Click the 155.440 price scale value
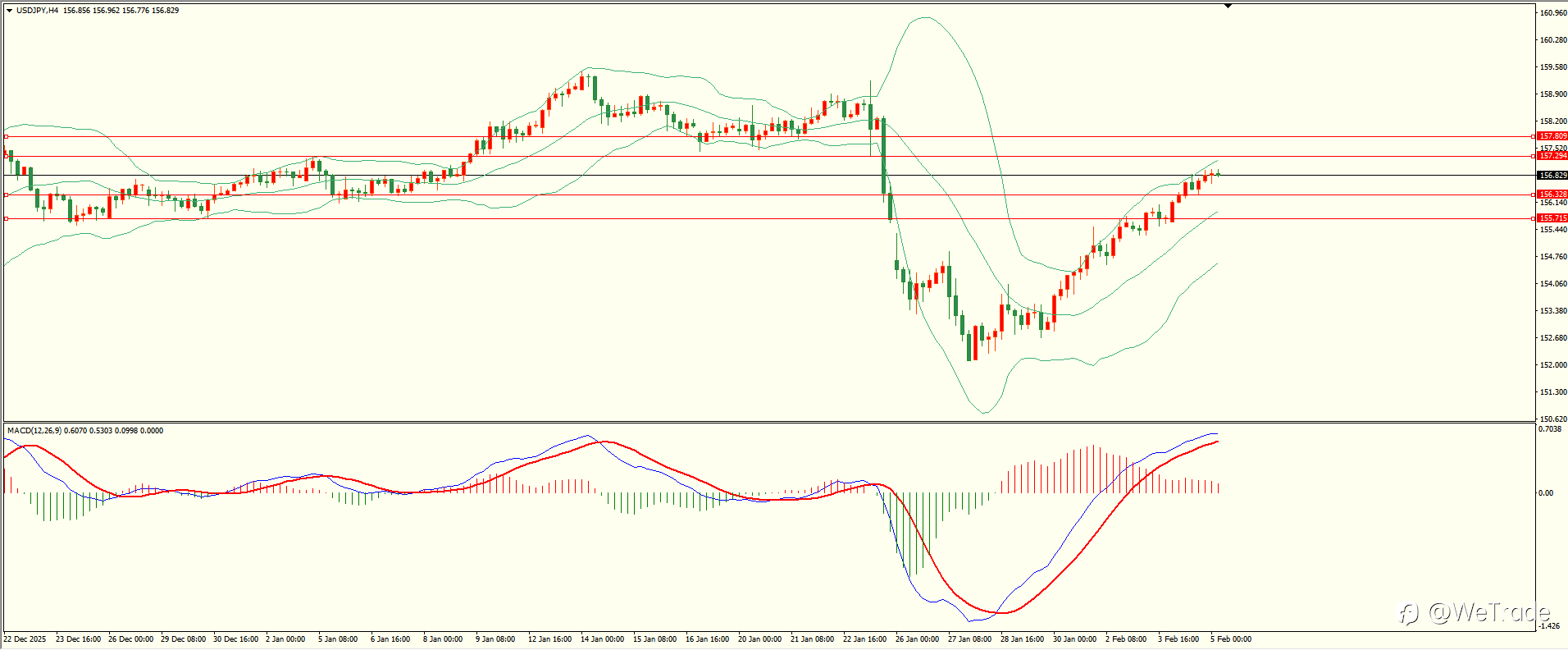Viewport: 1568px width, 650px height. [1553, 230]
